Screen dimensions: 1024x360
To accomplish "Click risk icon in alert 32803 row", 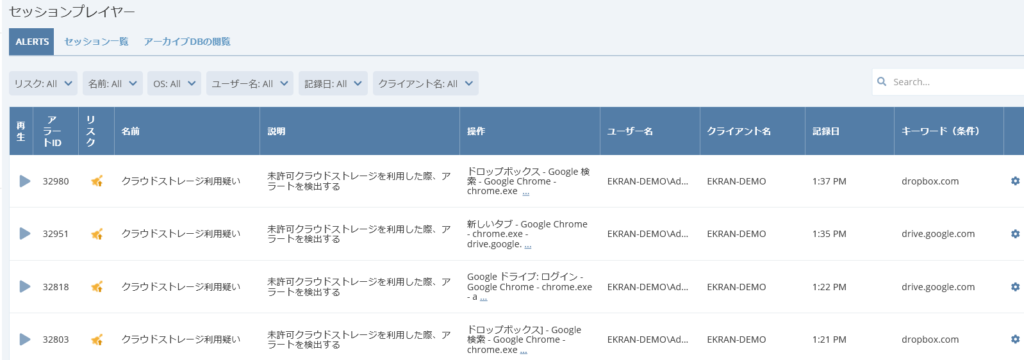I will click(x=97, y=339).
